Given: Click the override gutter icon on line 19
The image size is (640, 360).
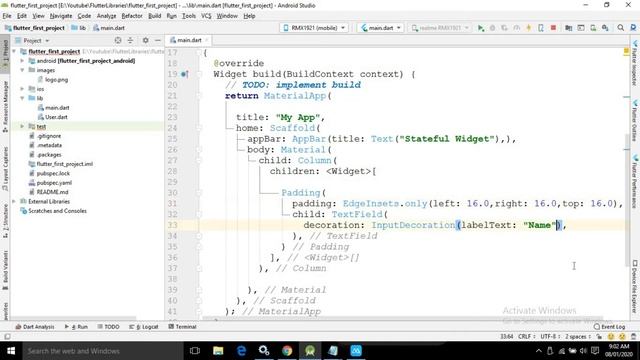Looking at the screenshot, I should coord(184,74).
